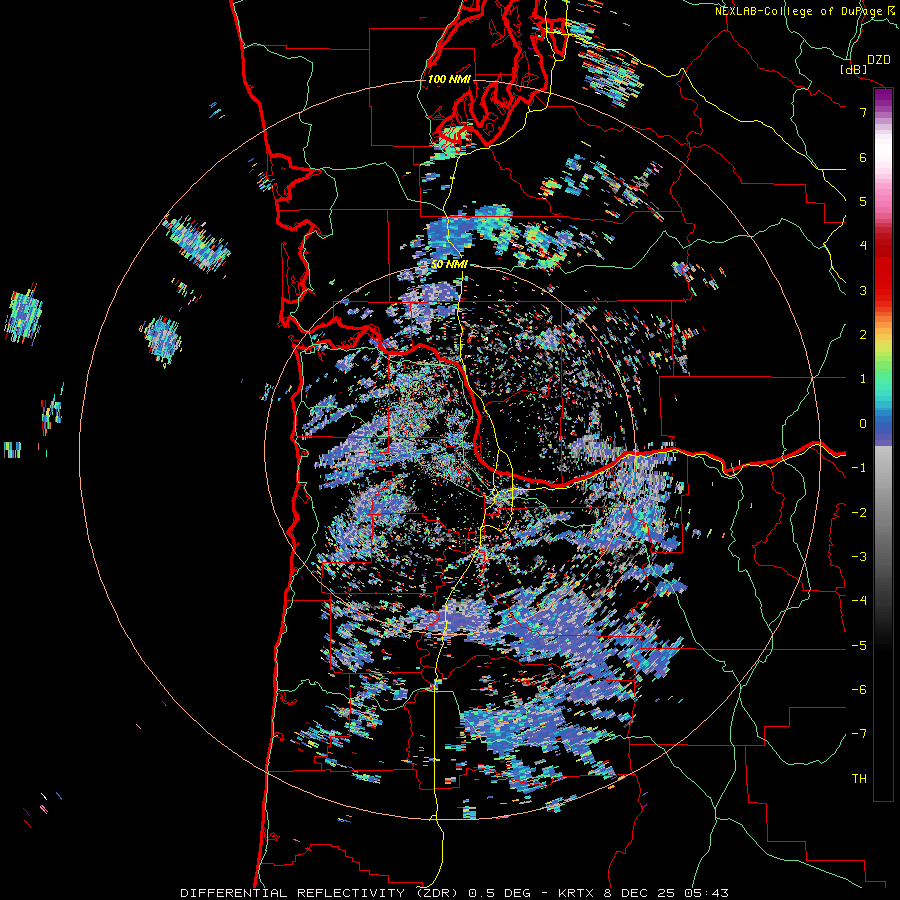This screenshot has height=900, width=900.
Task: Click the 3 value on color scale
Action: (863, 290)
